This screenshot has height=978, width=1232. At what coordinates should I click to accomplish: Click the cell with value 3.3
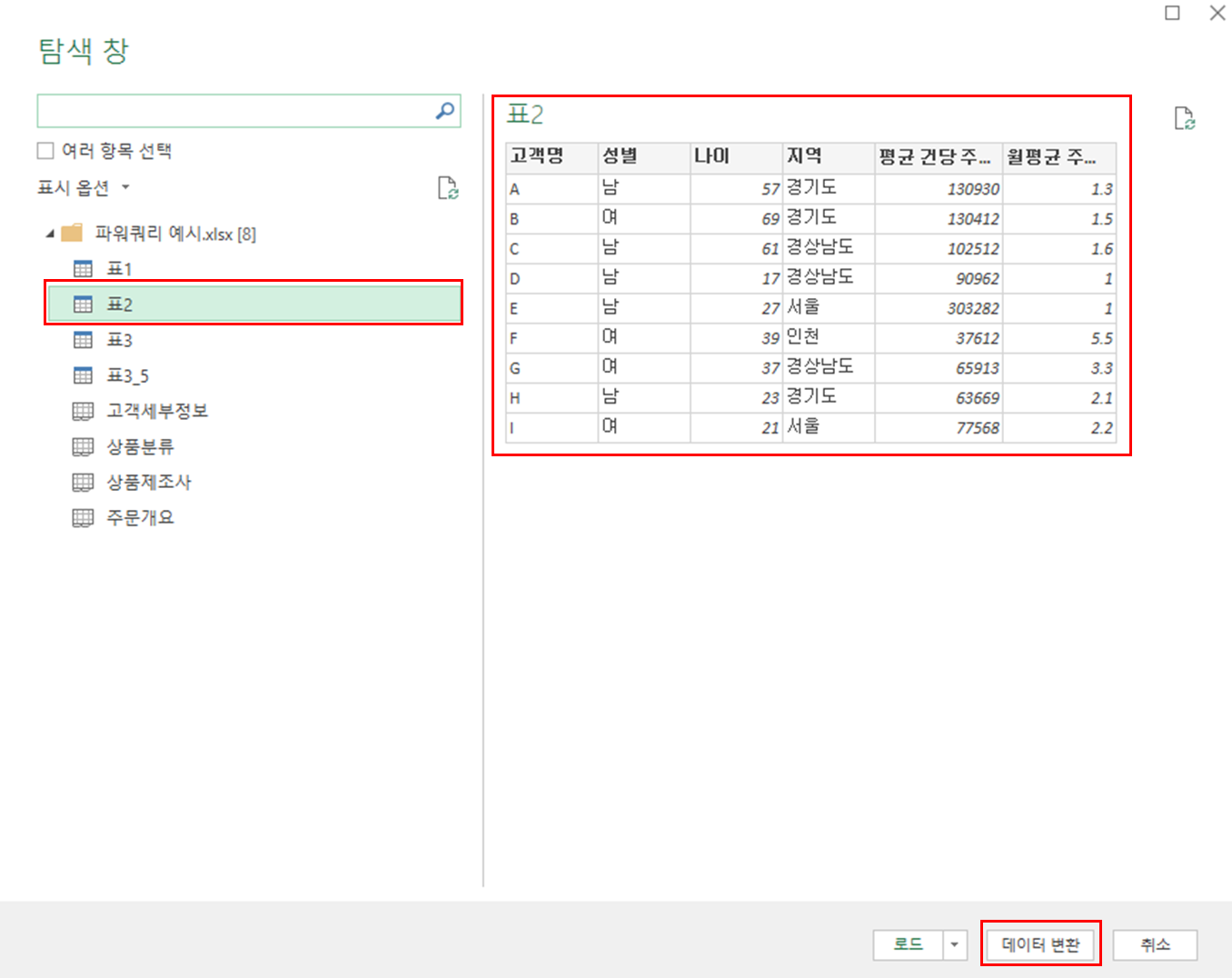[1059, 368]
